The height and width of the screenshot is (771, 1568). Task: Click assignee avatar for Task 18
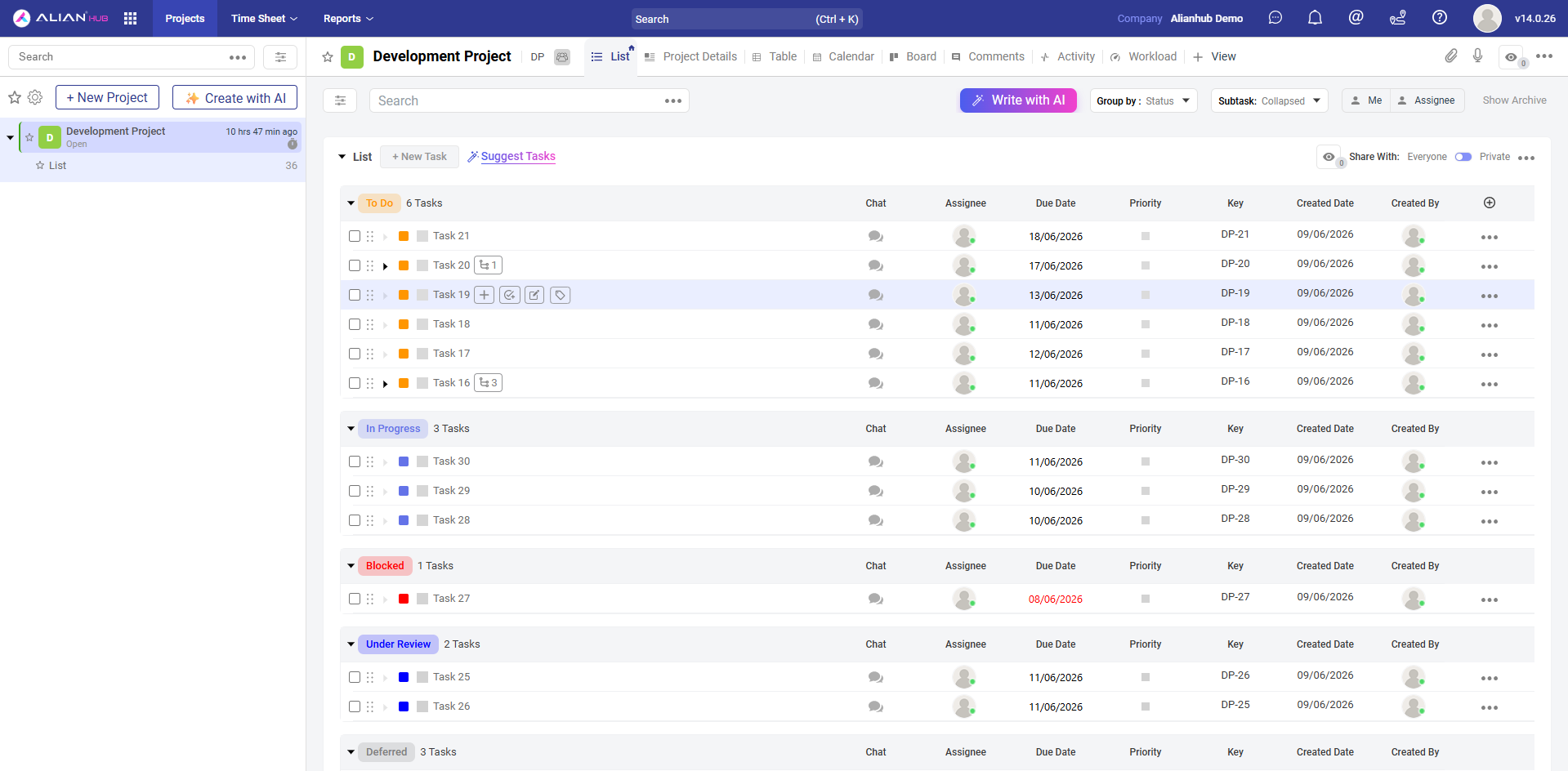click(x=964, y=324)
